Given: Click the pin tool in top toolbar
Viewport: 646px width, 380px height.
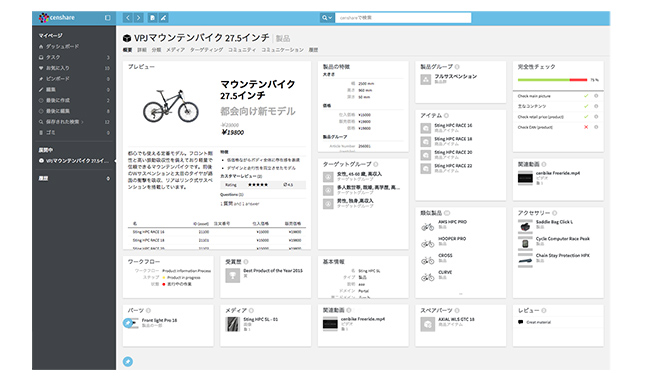Looking at the screenshot, I should pos(164,18).
